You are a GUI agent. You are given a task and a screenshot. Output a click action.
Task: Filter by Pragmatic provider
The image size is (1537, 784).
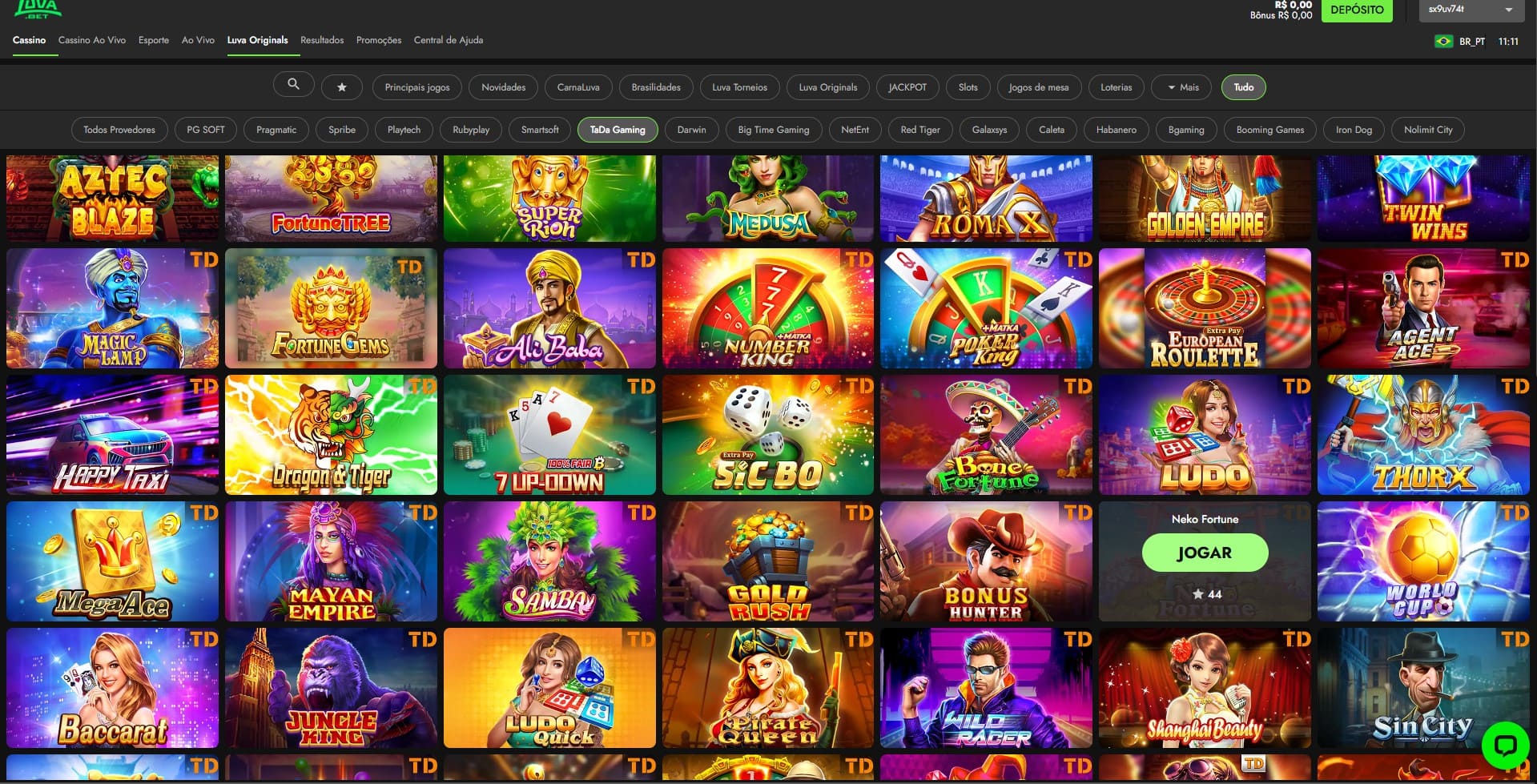click(x=276, y=130)
